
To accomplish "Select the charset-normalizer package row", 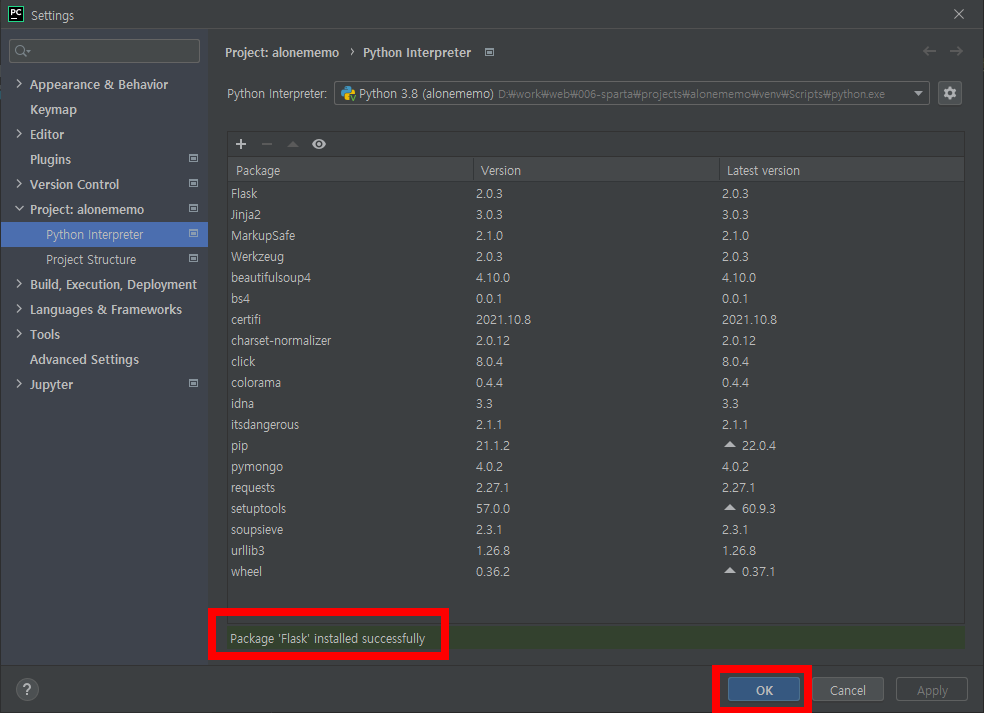I will [x=596, y=341].
